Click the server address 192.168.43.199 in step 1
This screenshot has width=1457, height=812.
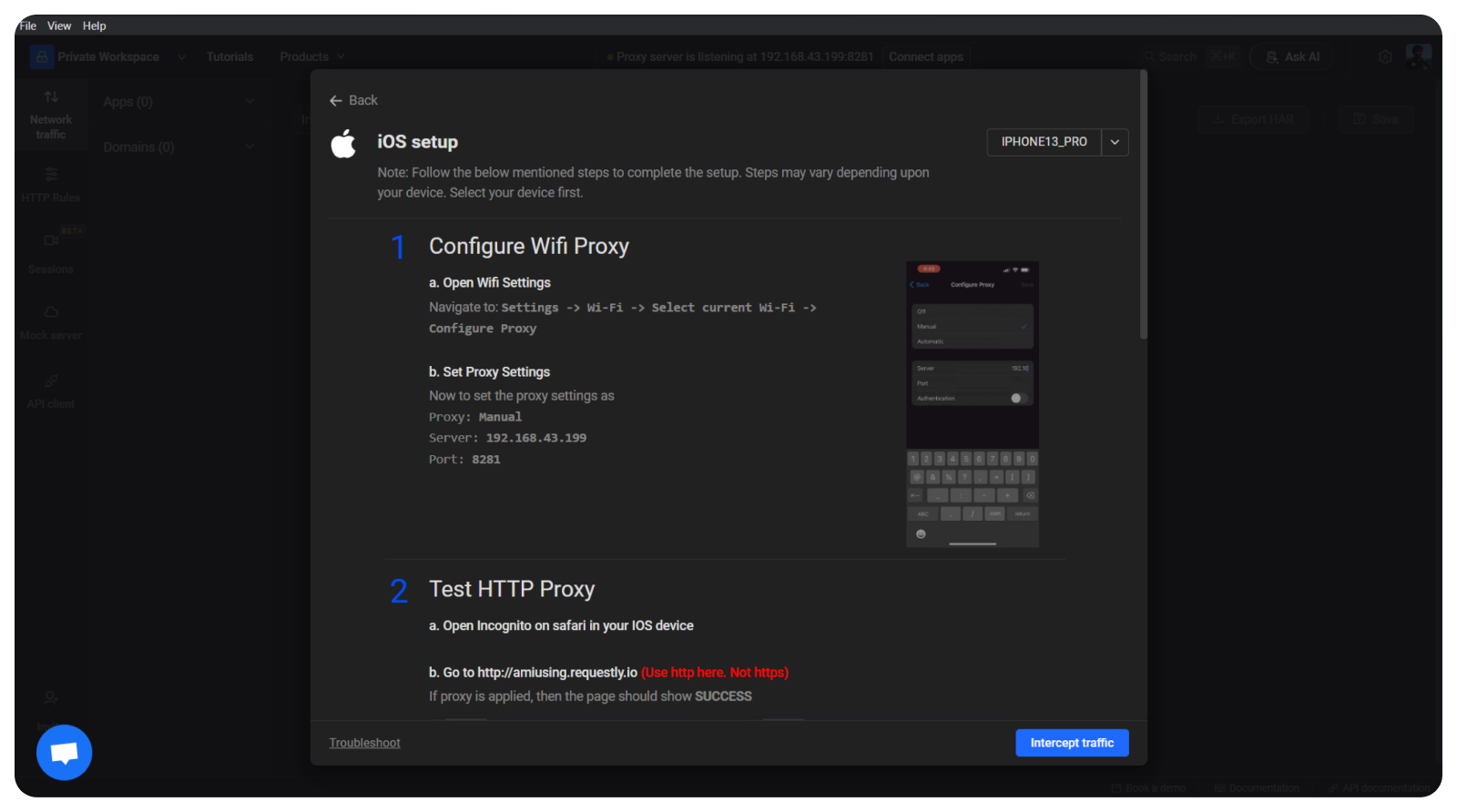536,438
